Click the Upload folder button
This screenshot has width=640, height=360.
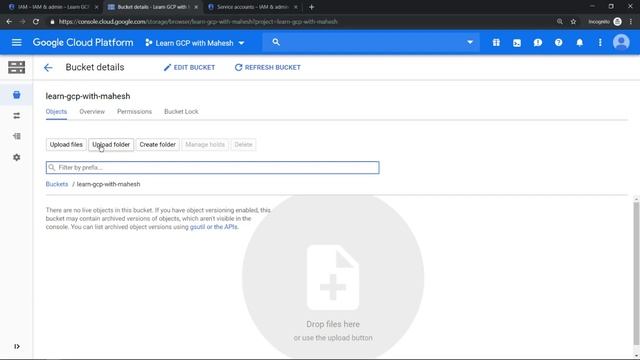coord(111,144)
